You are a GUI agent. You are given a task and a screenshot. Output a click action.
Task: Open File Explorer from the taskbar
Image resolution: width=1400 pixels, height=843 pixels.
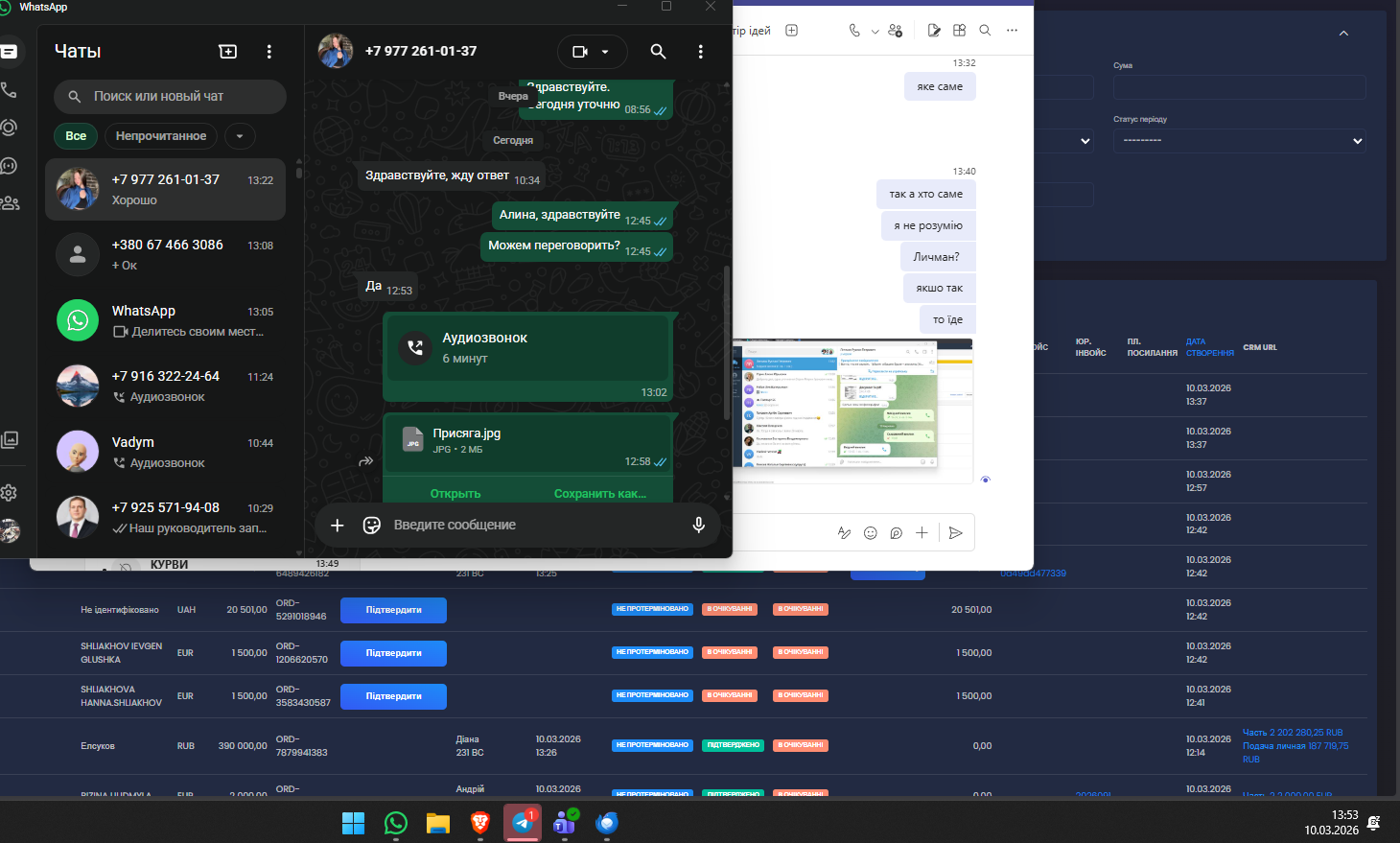coord(438,823)
